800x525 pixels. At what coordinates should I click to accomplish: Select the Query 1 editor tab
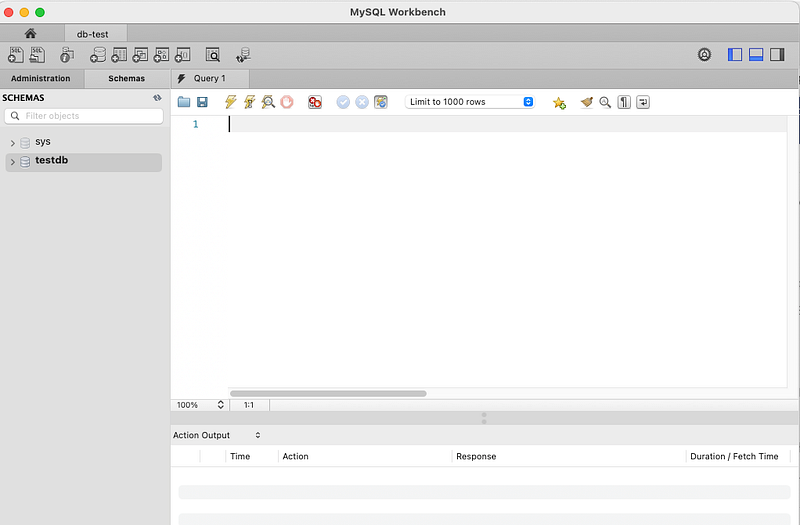(210, 79)
